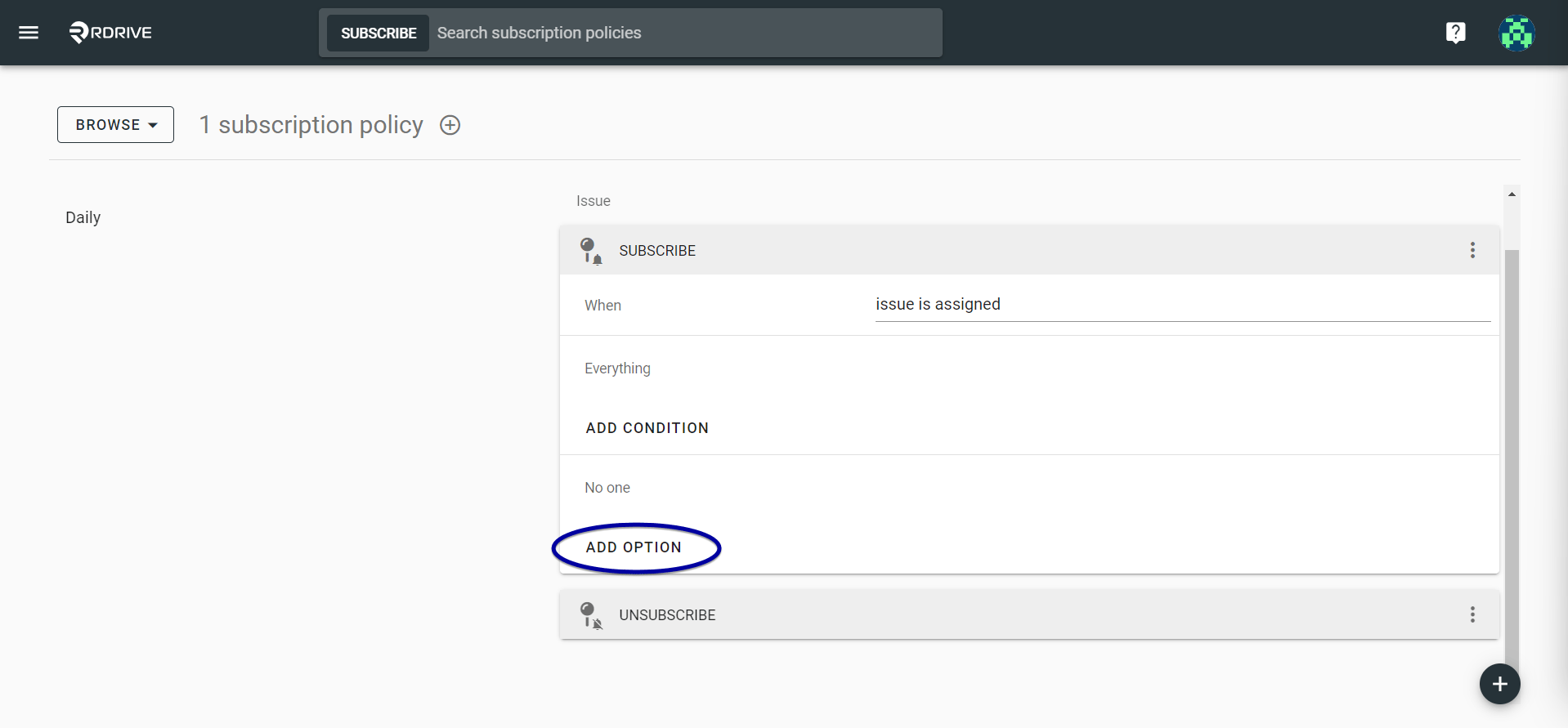Click the UNSUBSCRIBE rule bell icon

pos(591,614)
